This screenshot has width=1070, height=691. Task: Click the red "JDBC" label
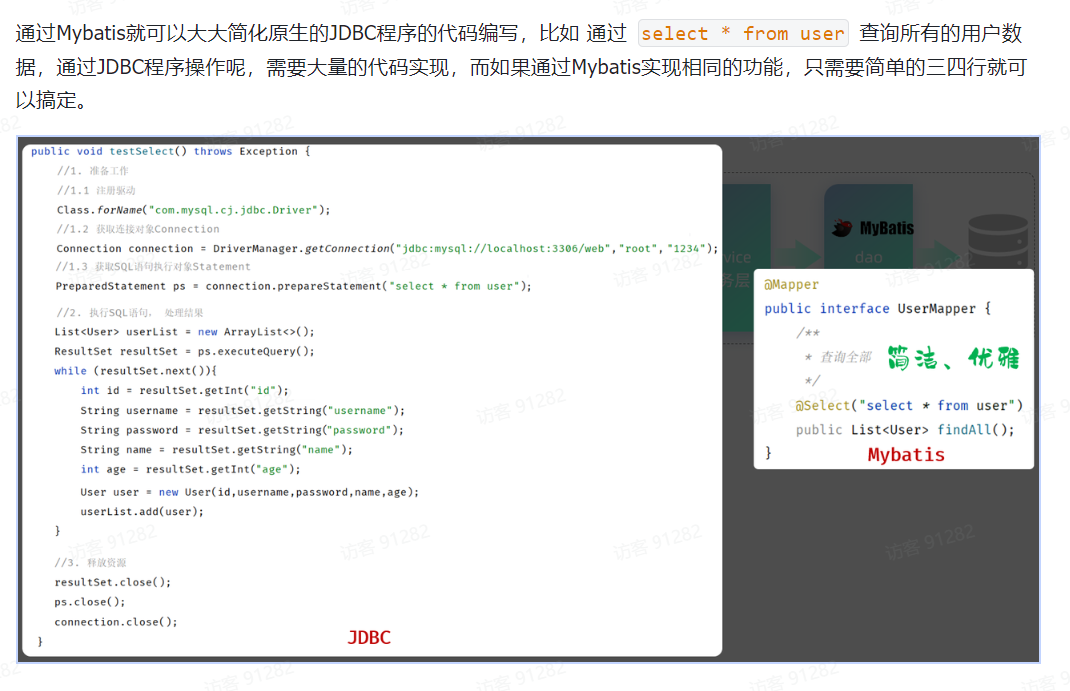[369, 637]
